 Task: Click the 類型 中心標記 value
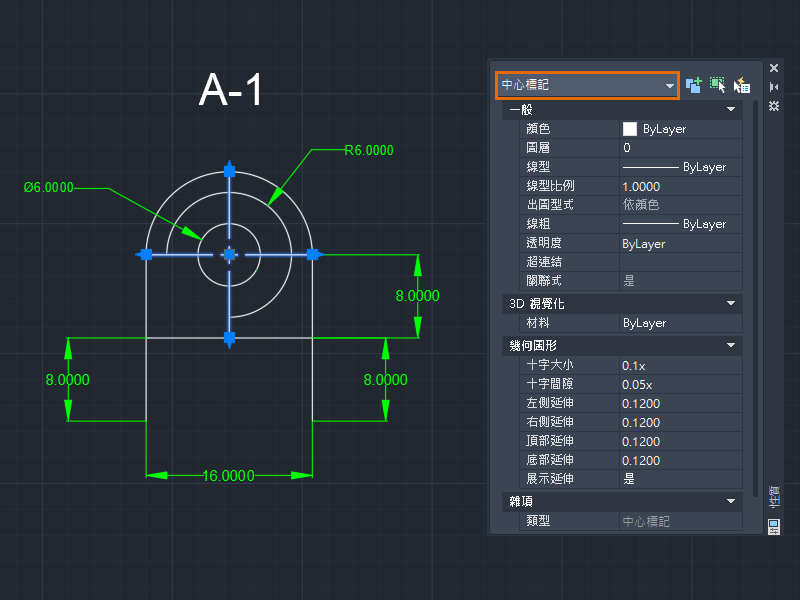click(x=681, y=521)
